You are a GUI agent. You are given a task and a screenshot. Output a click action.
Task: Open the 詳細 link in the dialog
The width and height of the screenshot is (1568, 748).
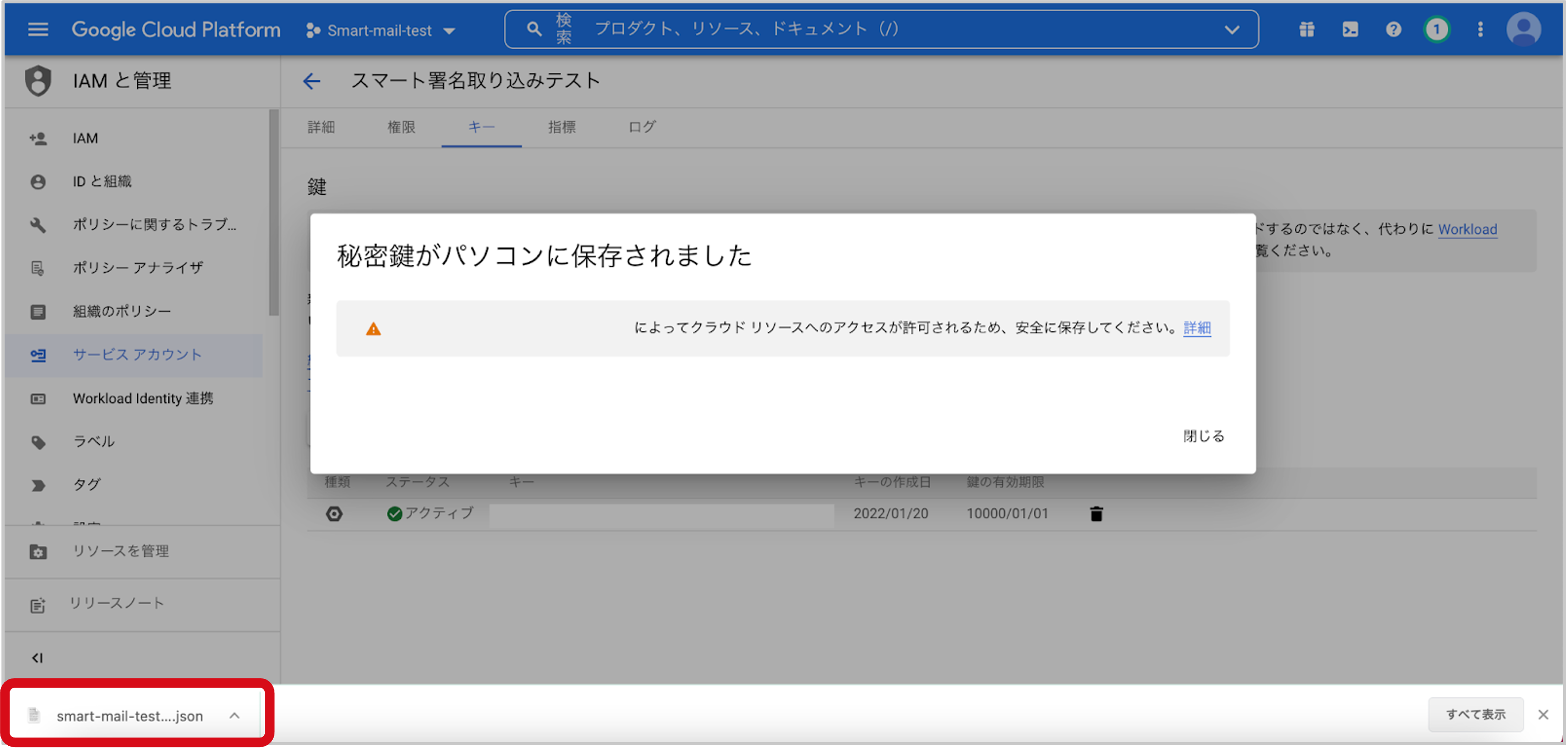click(1197, 328)
